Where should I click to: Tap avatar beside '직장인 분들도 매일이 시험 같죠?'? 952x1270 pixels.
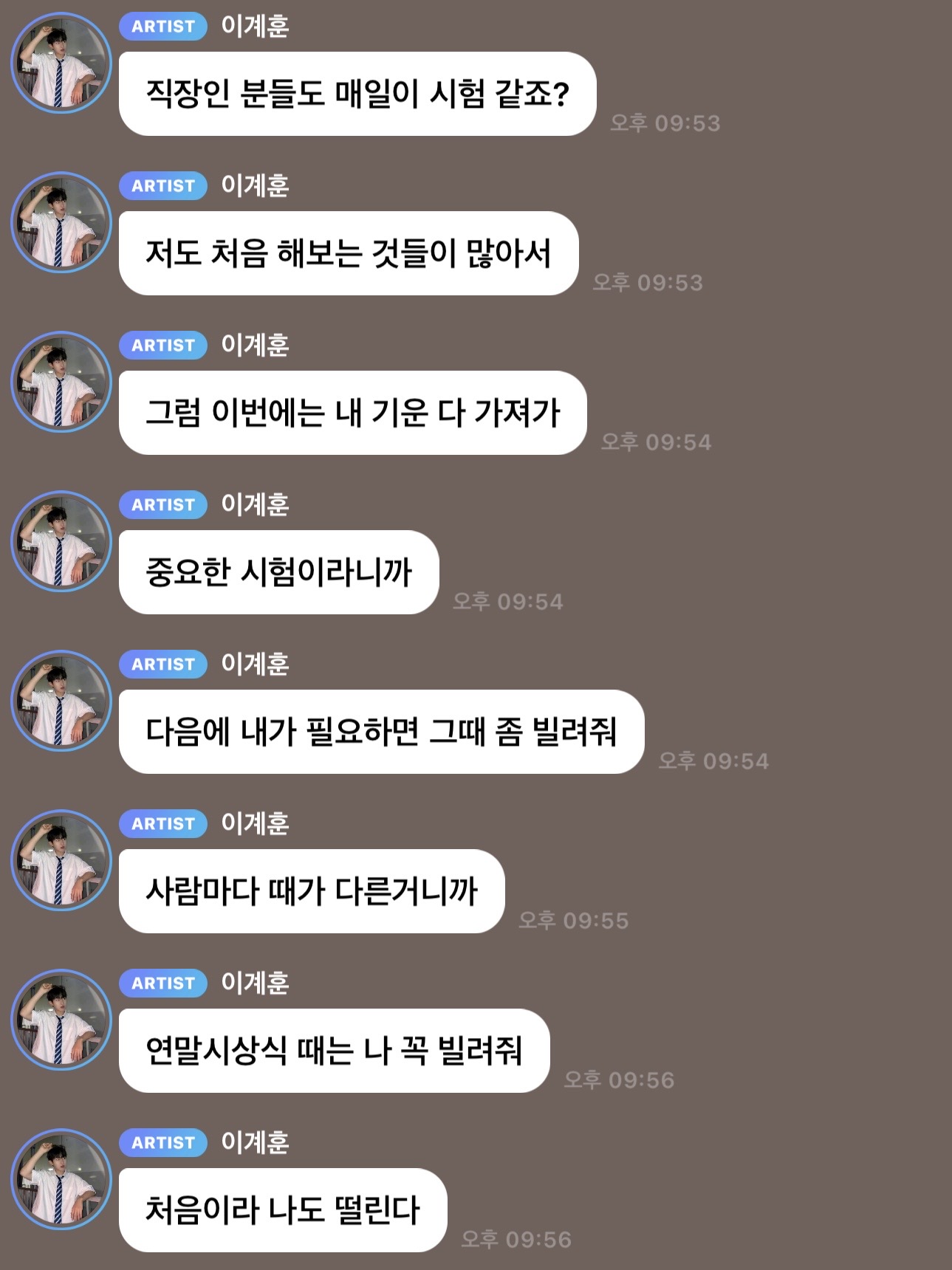pos(61,63)
